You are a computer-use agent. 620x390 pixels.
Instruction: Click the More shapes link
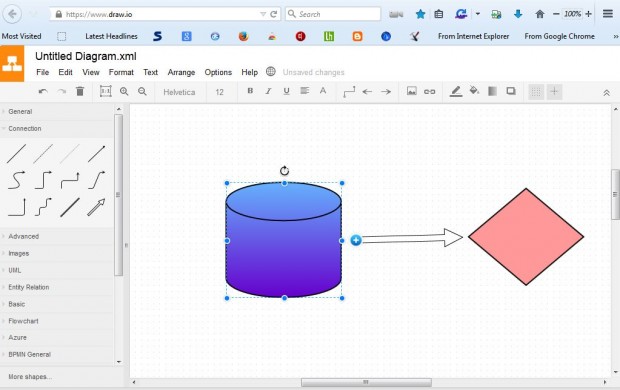[x=30, y=377]
